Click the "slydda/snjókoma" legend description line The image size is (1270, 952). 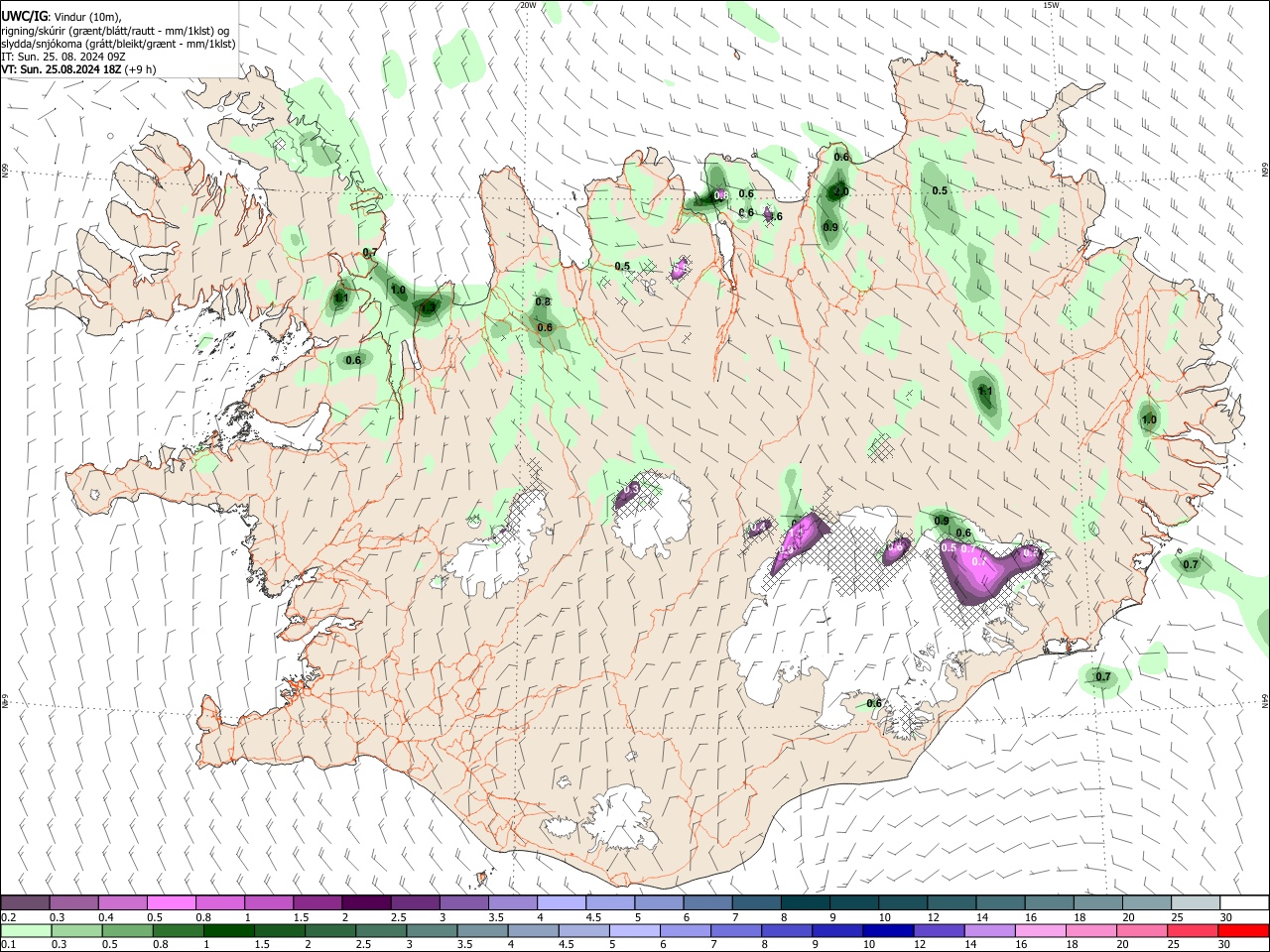(x=118, y=44)
